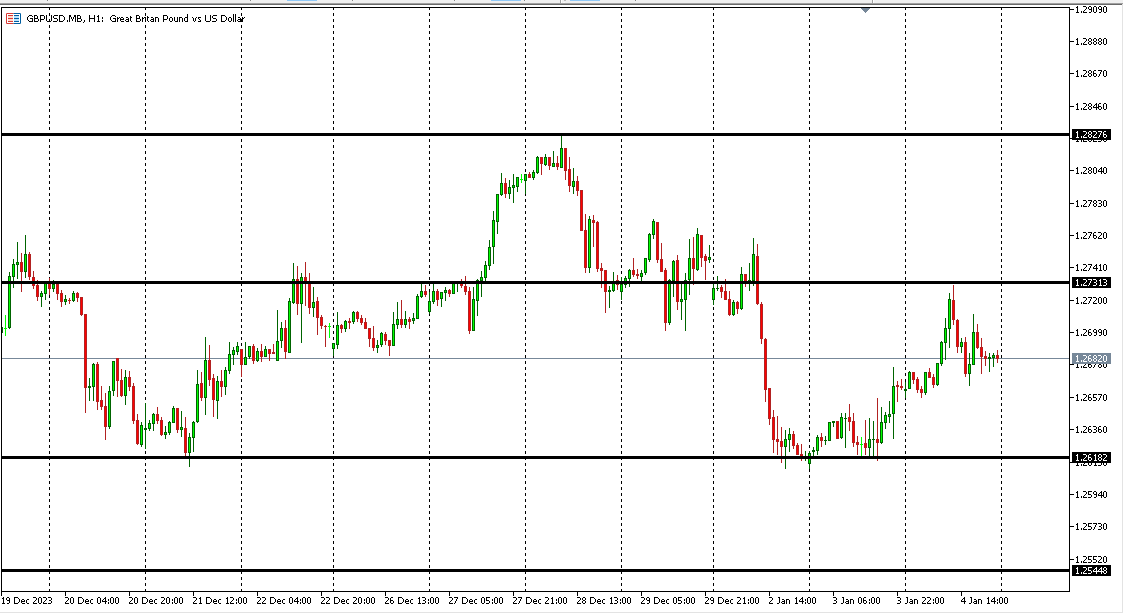Click the 1.28670 price scale label
Viewport: 1123px width, 613px height.
click(x=1091, y=74)
